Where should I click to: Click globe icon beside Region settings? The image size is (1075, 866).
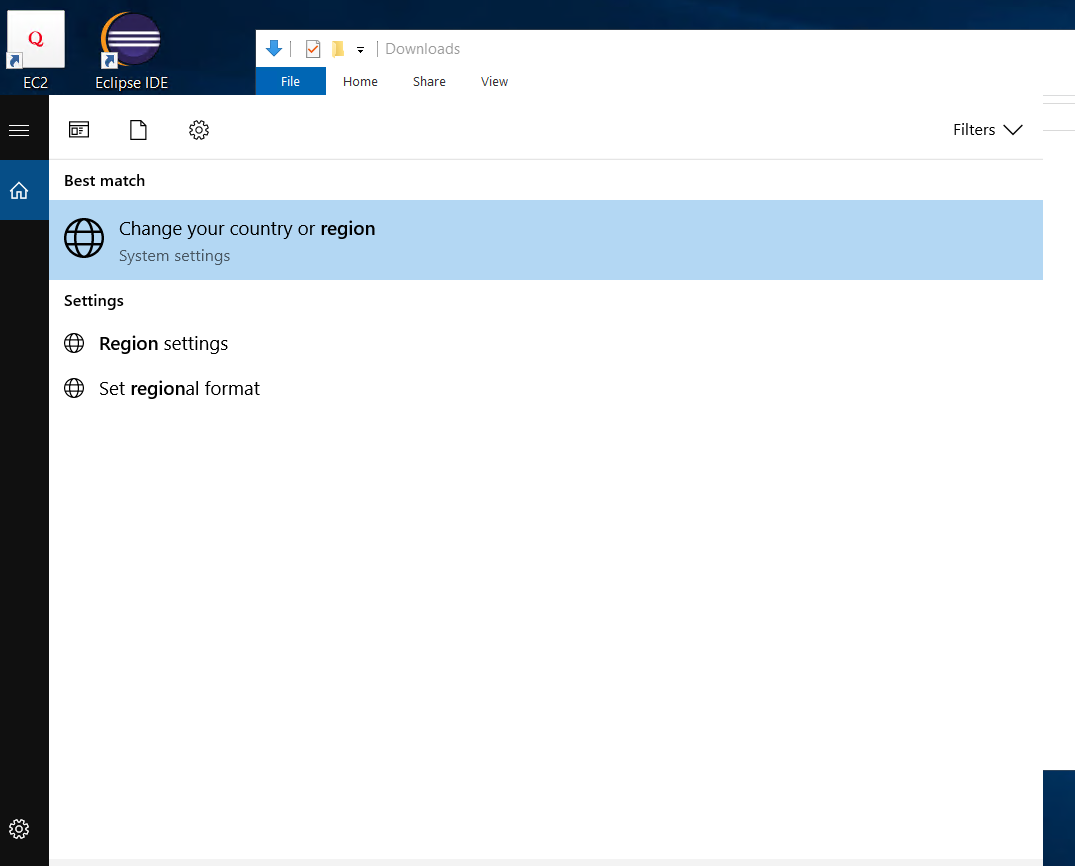[x=74, y=343]
